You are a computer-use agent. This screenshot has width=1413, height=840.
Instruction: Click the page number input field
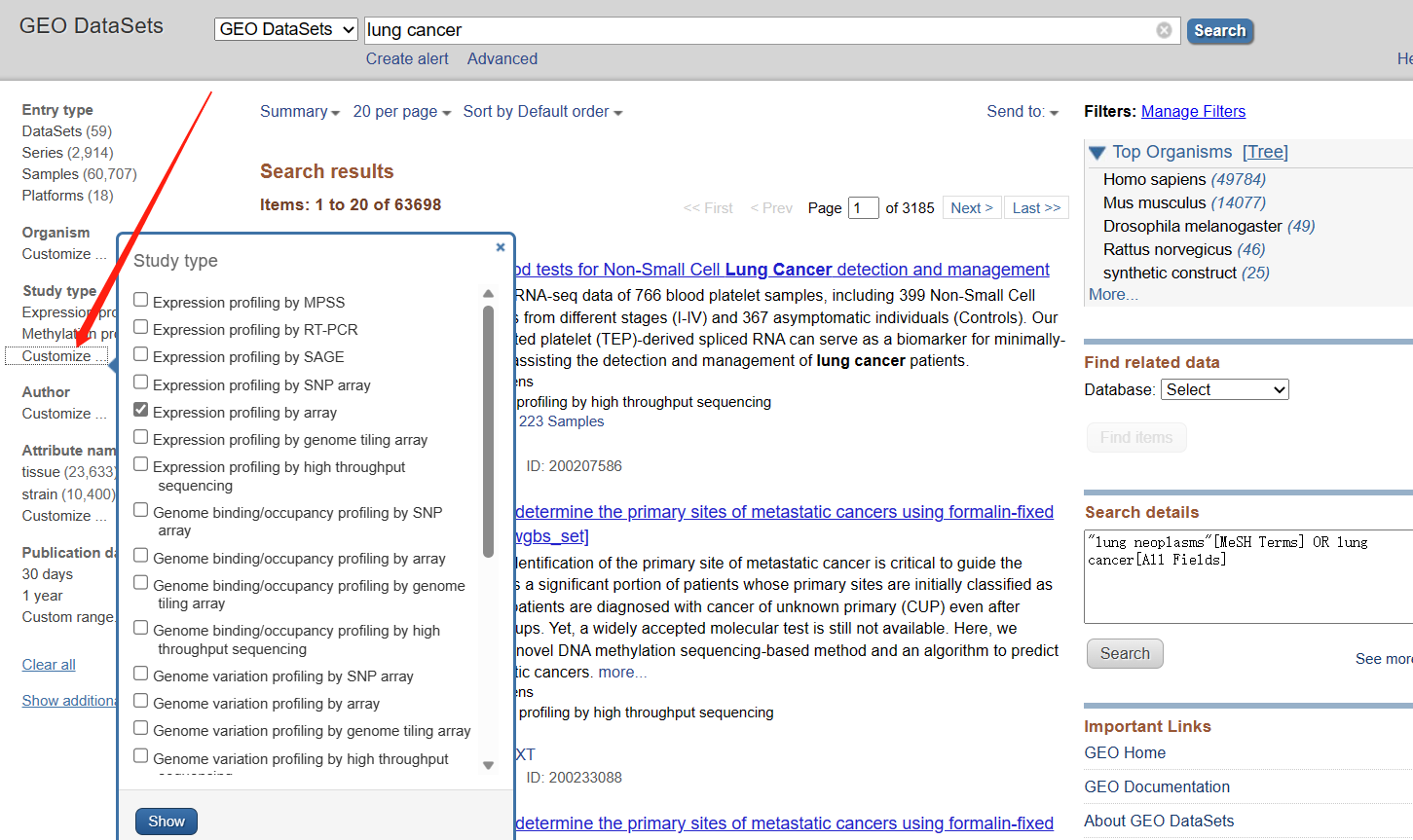click(863, 207)
